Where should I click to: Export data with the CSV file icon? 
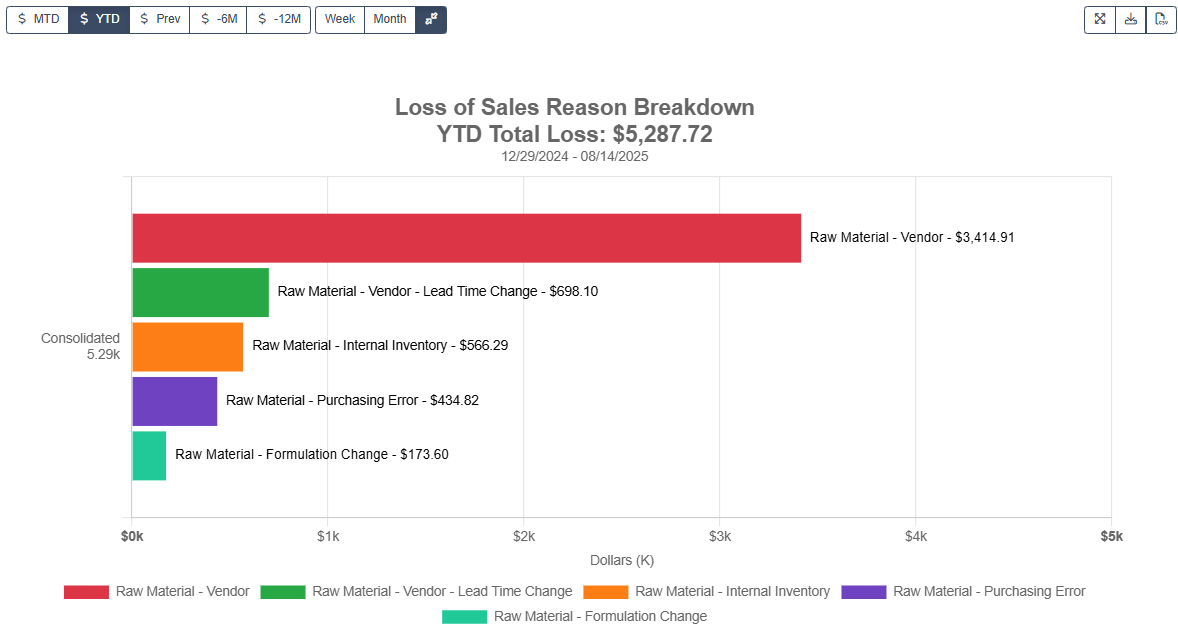point(1161,19)
